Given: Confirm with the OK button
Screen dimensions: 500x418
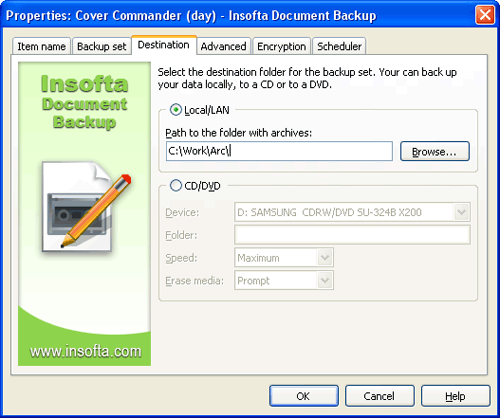Looking at the screenshot, I should pyautogui.click(x=304, y=396).
